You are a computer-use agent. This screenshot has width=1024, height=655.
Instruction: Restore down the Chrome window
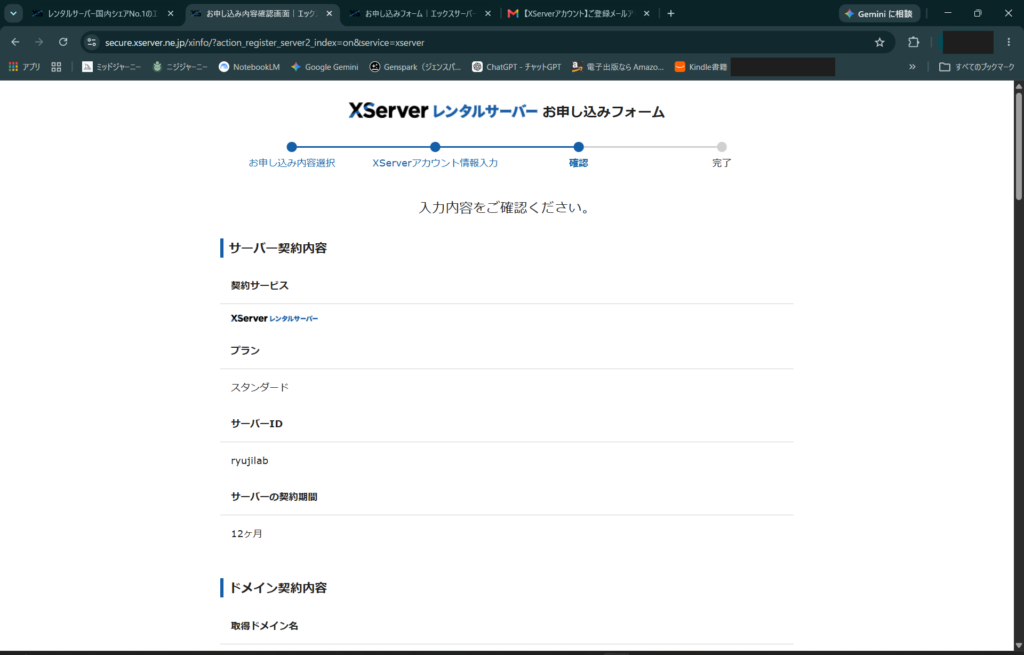[978, 13]
